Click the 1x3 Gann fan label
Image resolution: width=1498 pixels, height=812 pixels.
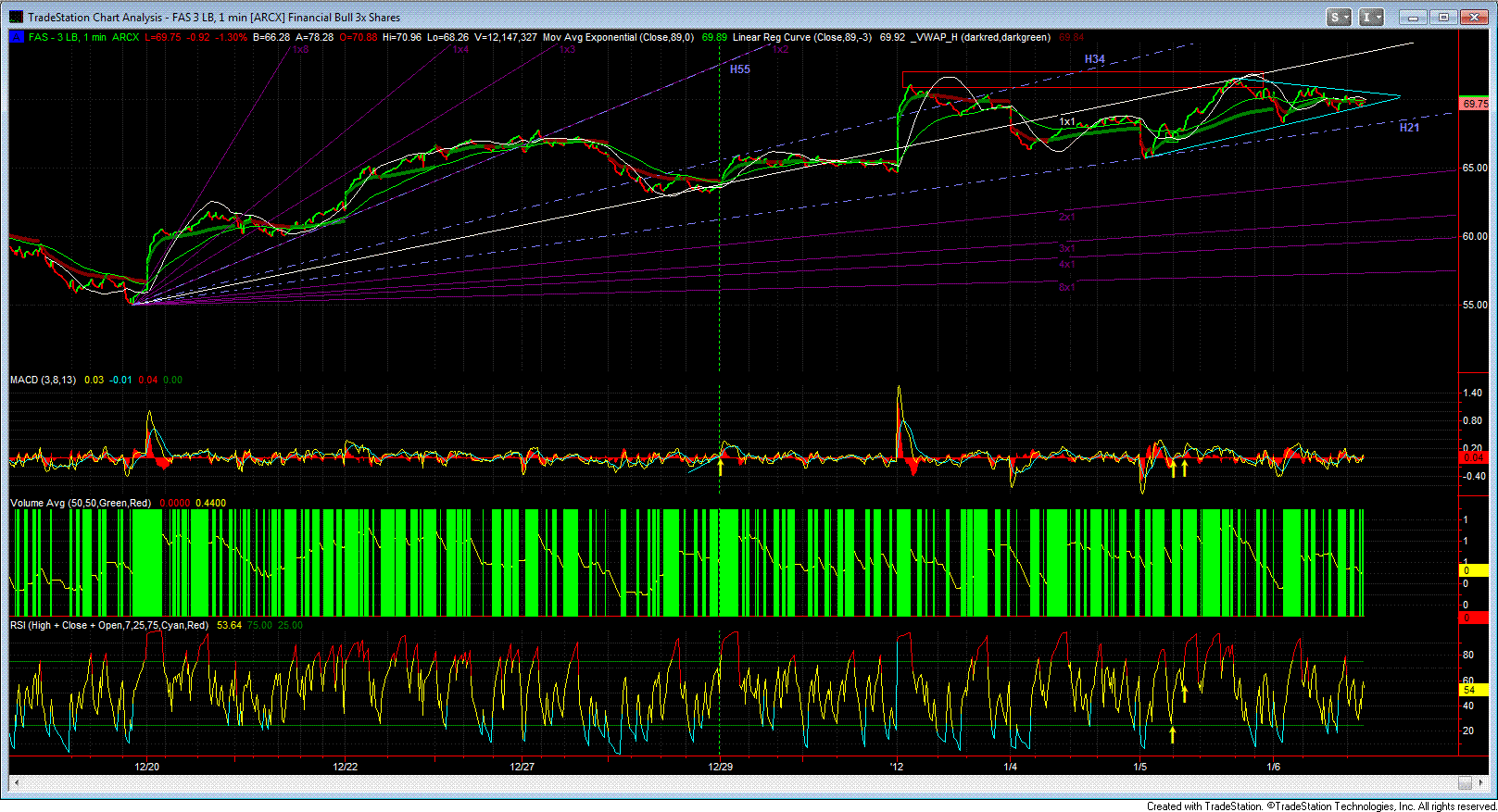pos(567,50)
